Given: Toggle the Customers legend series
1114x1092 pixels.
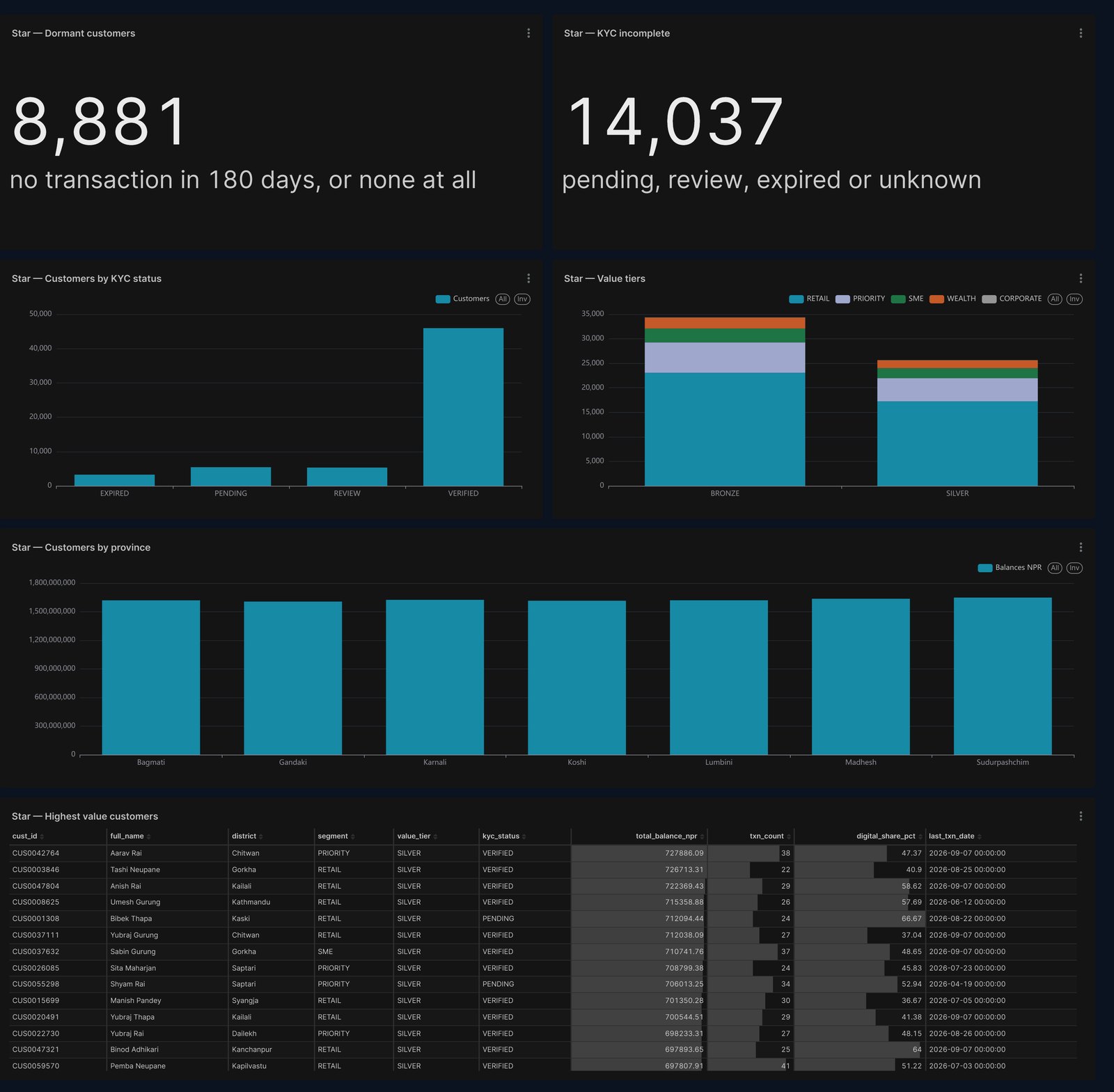Looking at the screenshot, I should coord(462,299).
